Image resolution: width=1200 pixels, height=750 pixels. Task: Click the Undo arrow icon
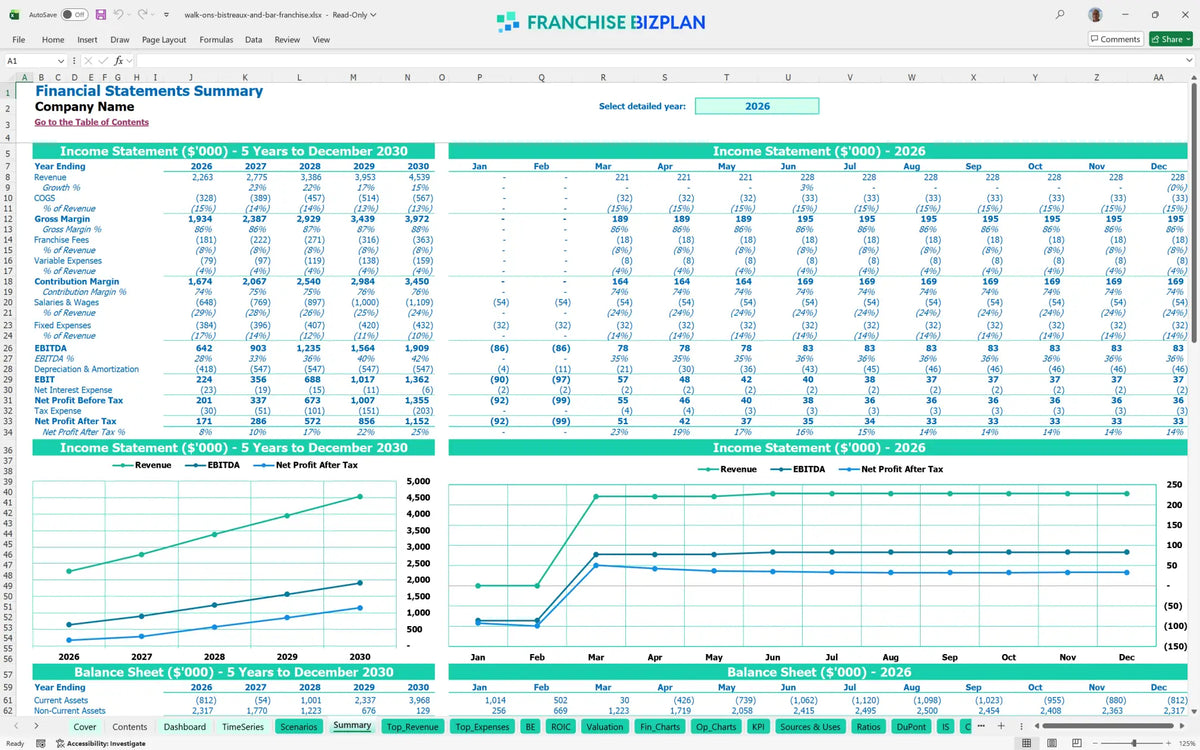tap(119, 15)
